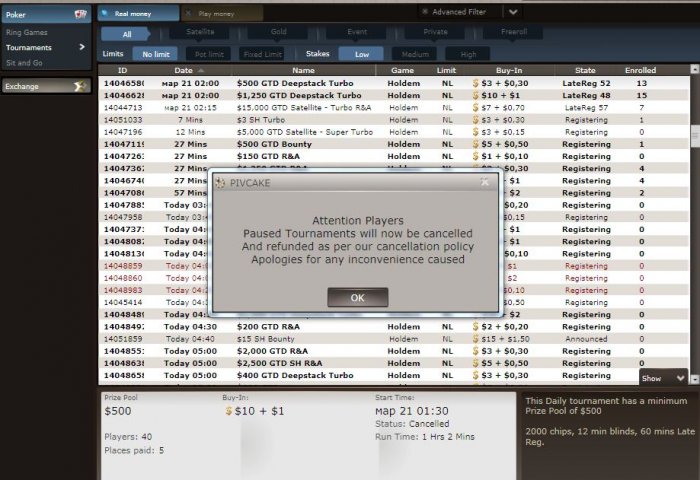Viewport: 700px width, 480px height.
Task: Click the scrollbar up arrow of tournament list
Action: [695, 69]
